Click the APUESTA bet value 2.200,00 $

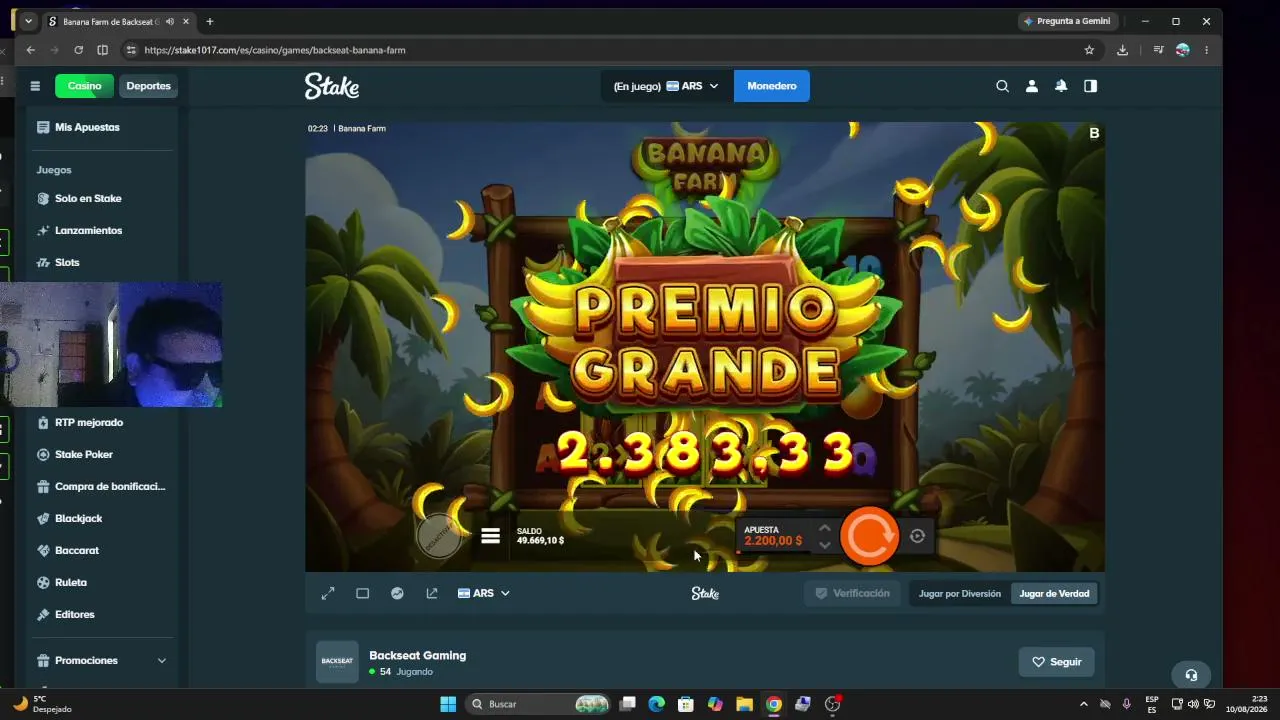[773, 541]
